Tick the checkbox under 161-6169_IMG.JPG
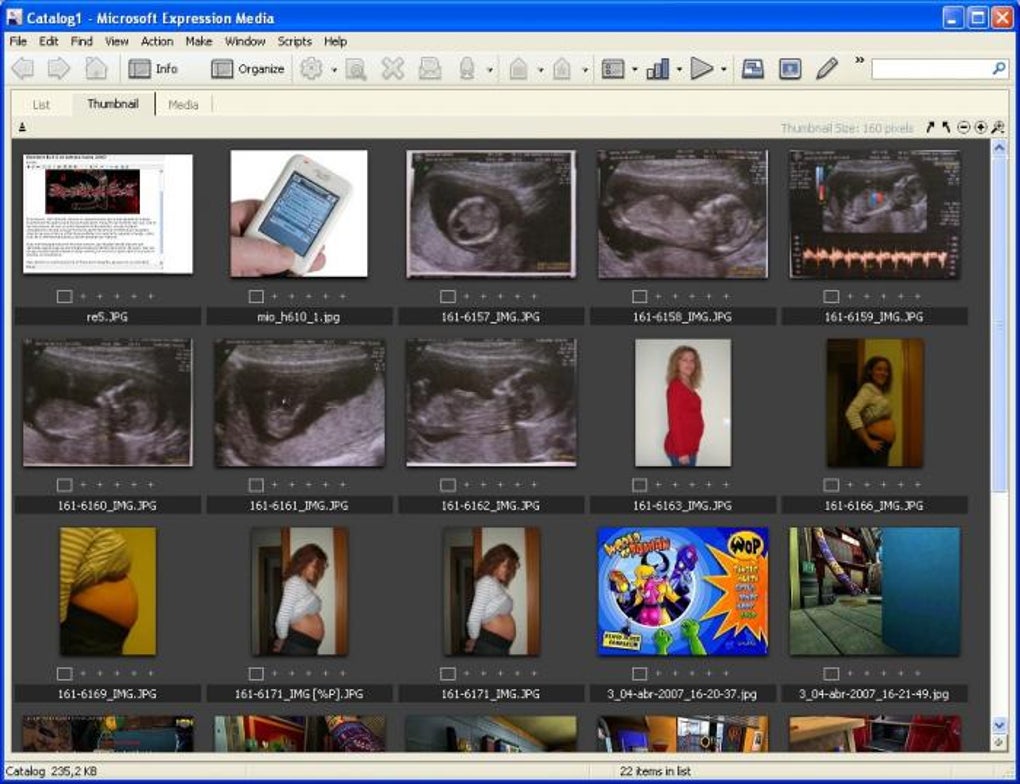 [x=64, y=673]
